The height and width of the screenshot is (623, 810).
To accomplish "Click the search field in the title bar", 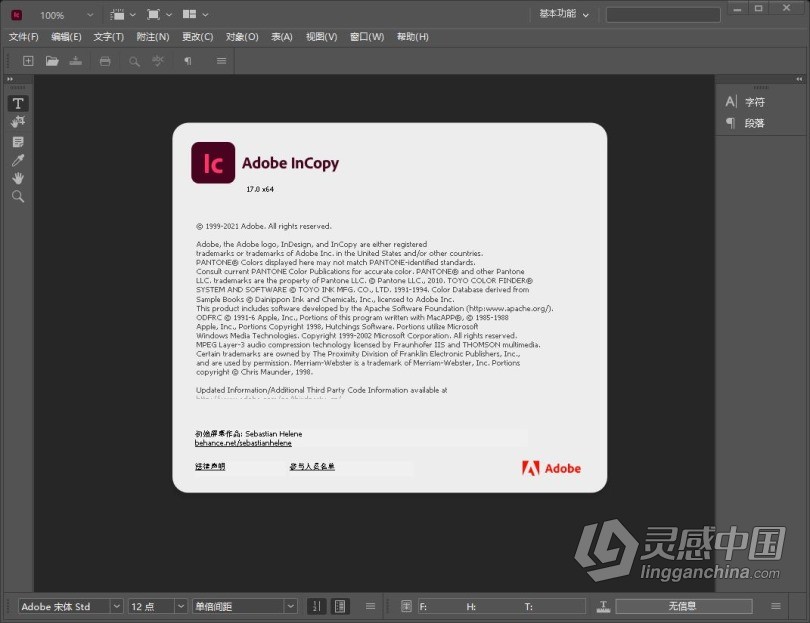I will click(x=663, y=14).
